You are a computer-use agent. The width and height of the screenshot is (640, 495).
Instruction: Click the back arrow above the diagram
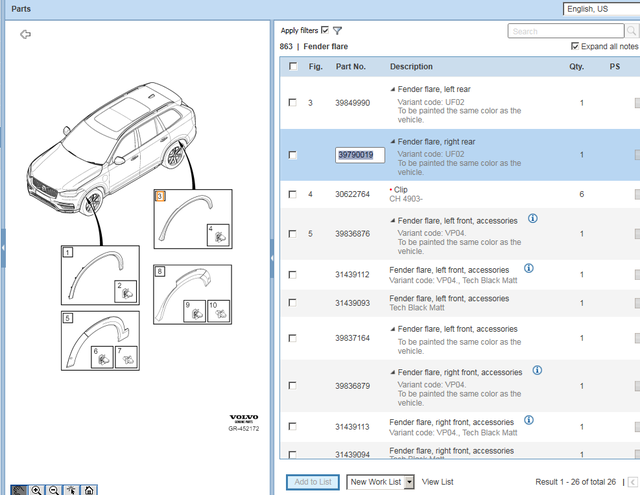point(25,34)
